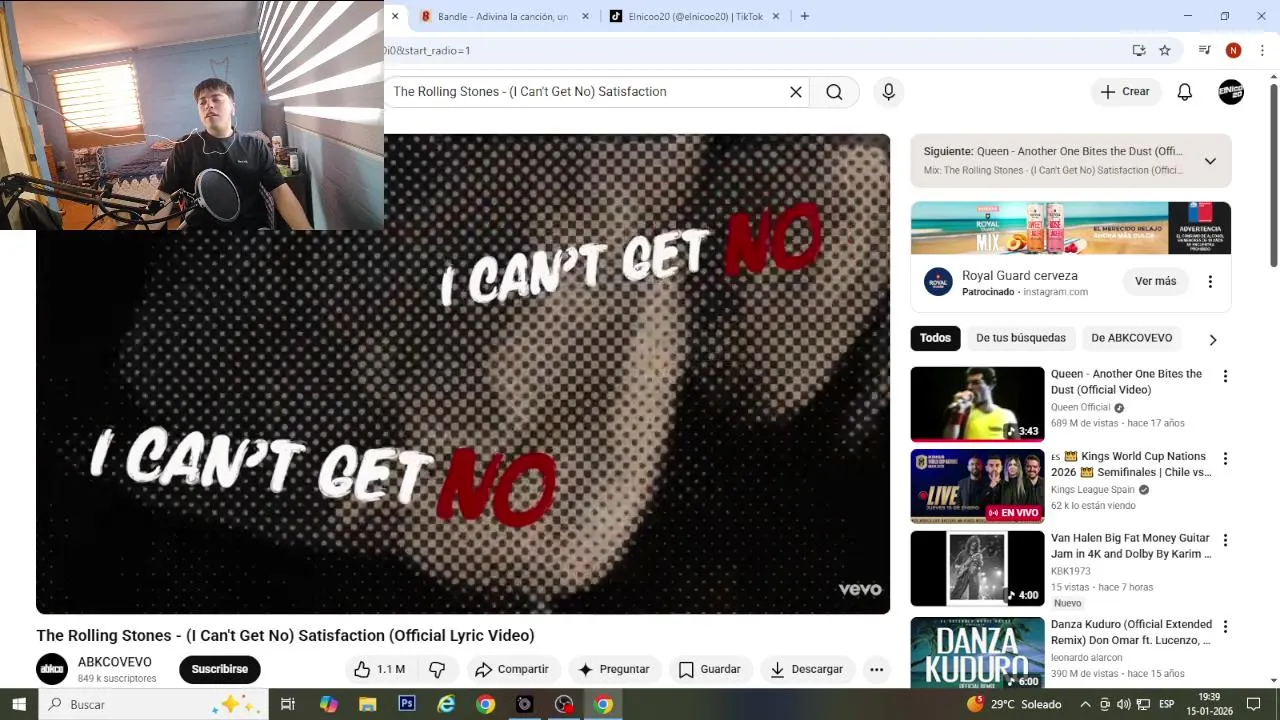Click the volume icon in system tray
Image resolution: width=1280 pixels, height=720 pixels.
[x=1123, y=704]
